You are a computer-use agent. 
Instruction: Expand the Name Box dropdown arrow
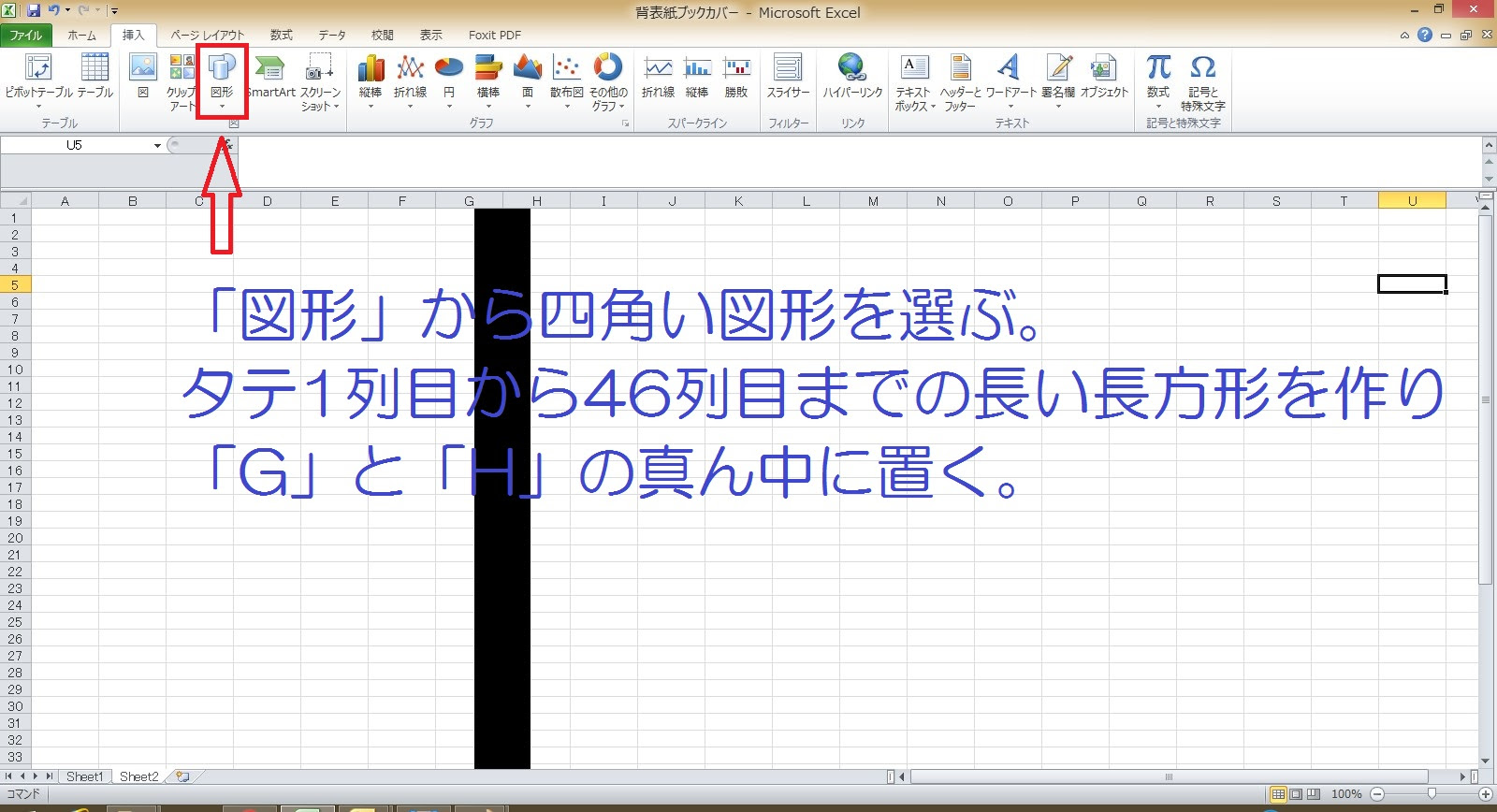157,145
